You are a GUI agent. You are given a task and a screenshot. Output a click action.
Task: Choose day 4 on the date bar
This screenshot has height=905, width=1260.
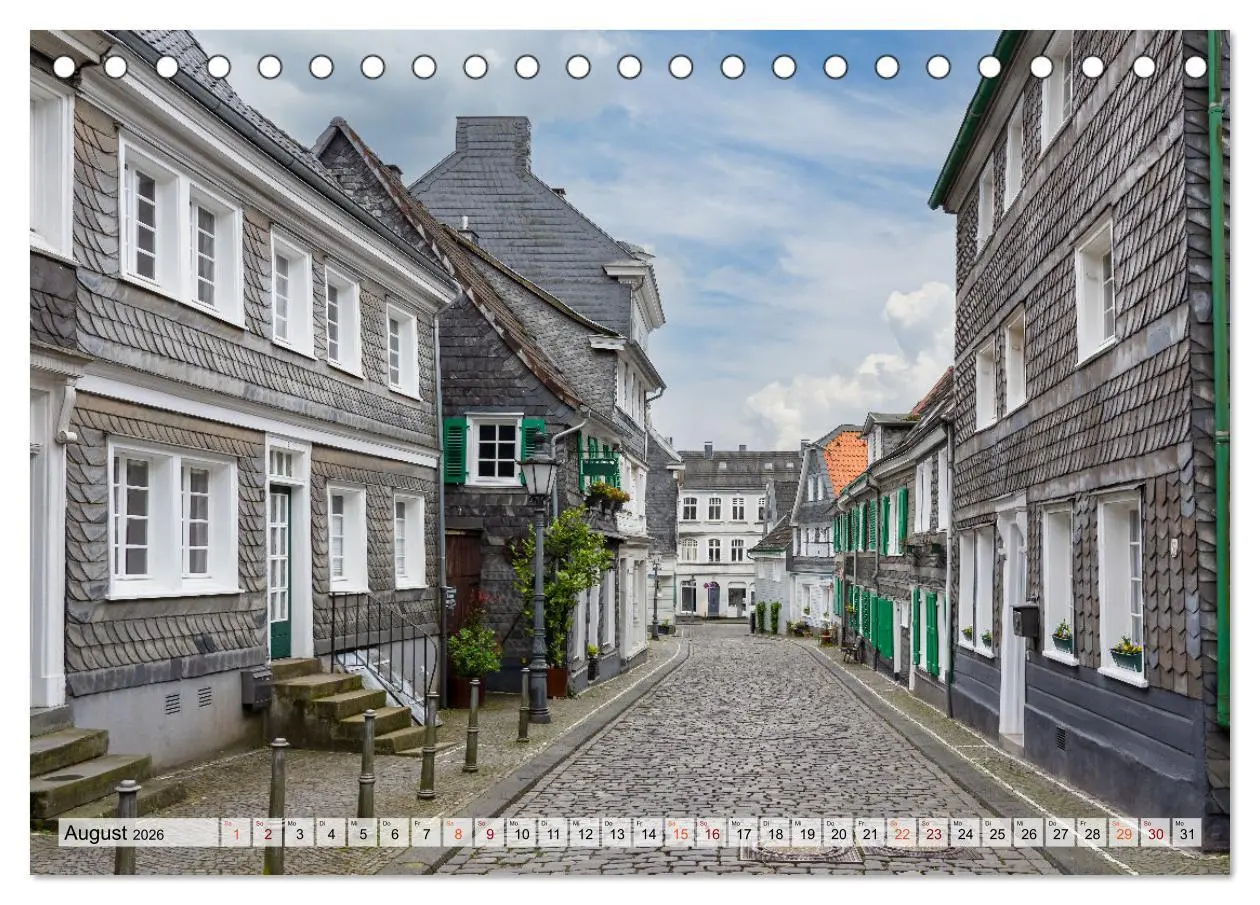coord(331,833)
